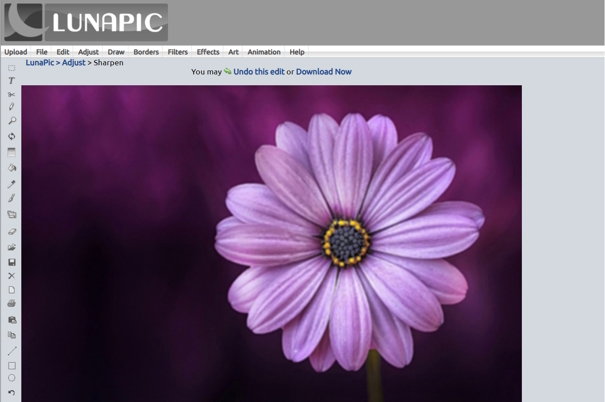Open the File menu
This screenshot has width=605, height=402.
42,52
